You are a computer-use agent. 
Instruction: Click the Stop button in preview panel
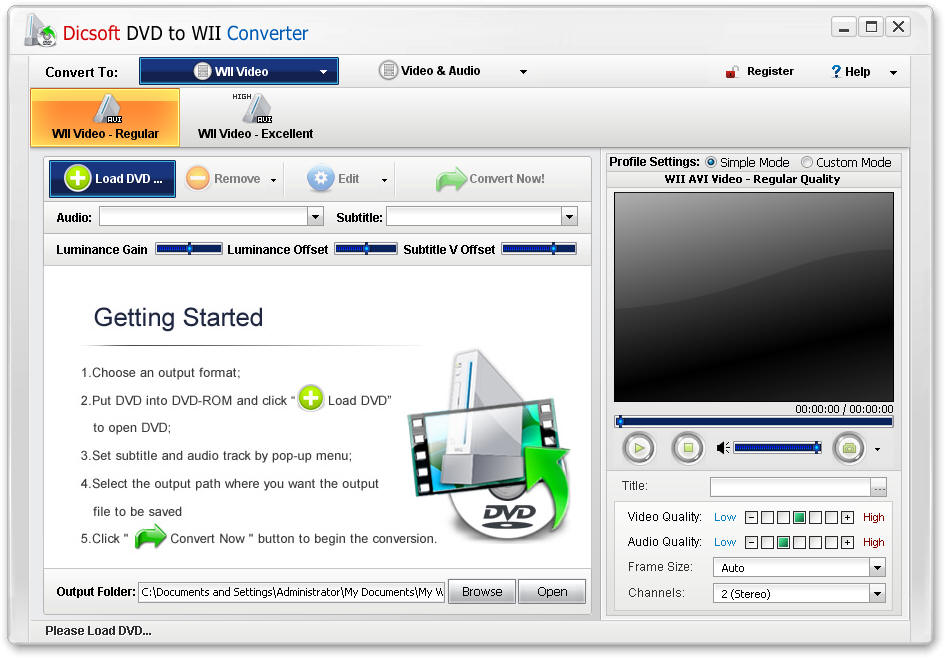coord(688,448)
